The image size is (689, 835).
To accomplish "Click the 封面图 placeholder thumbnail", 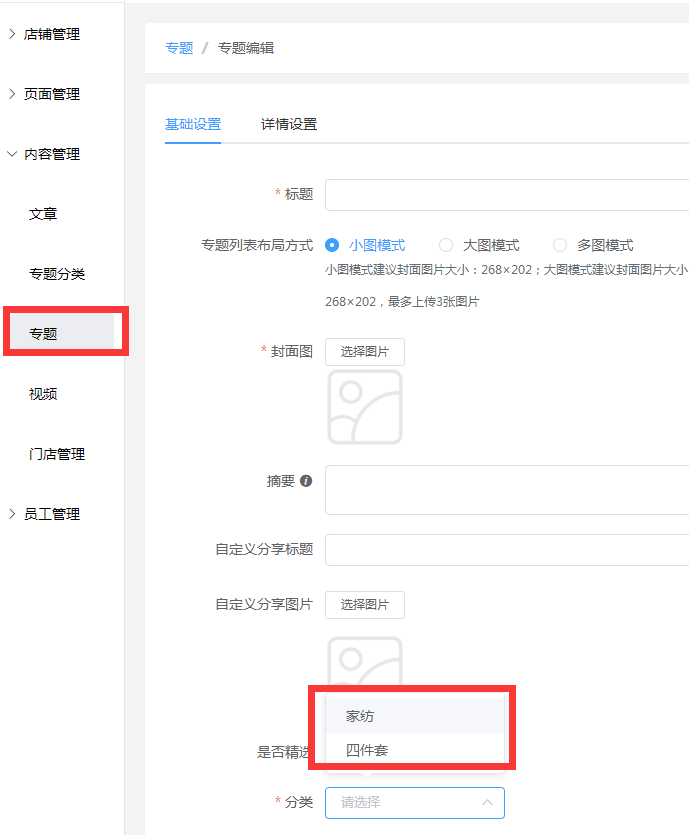I will [x=365, y=407].
